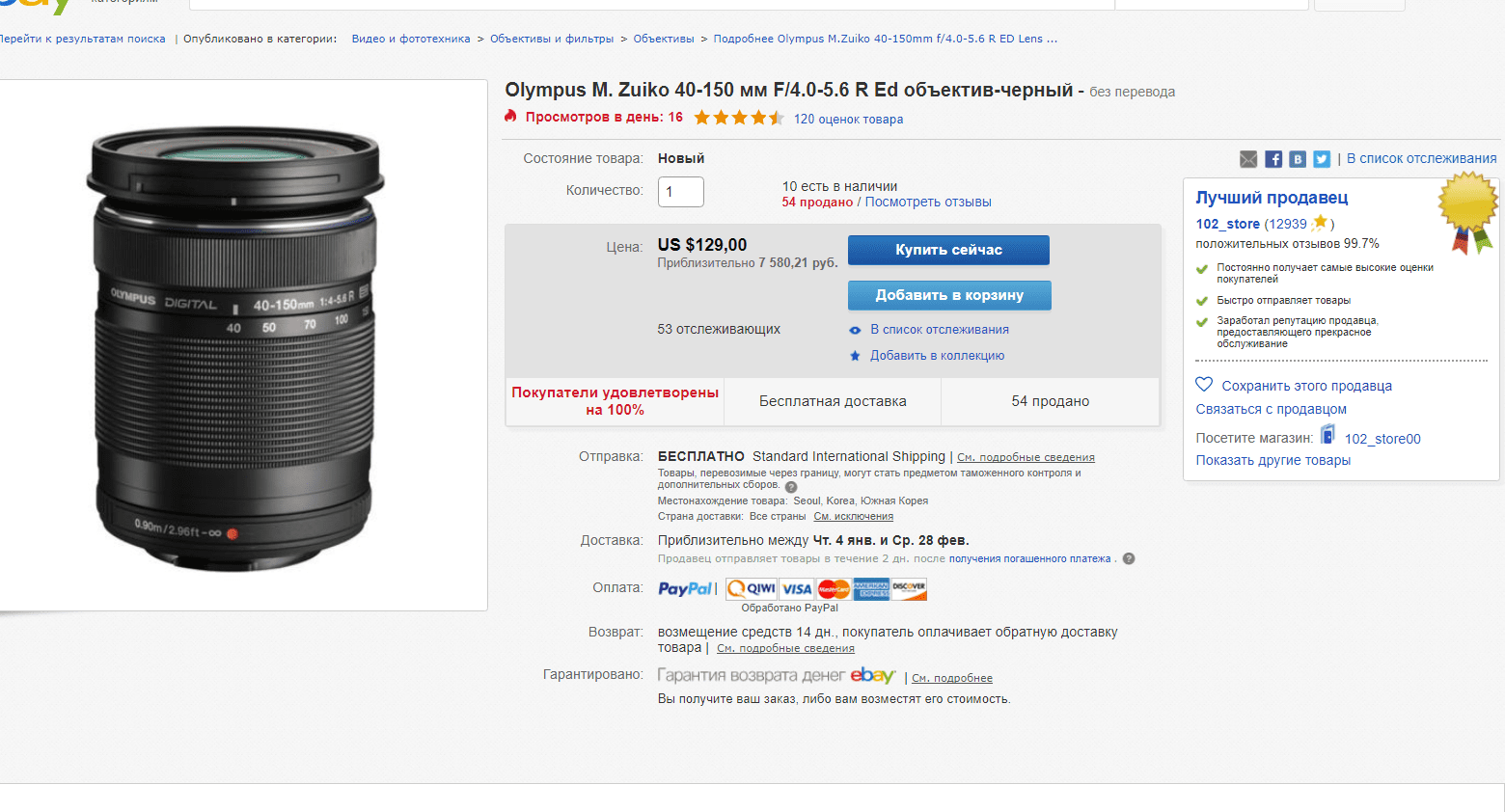
Task: Click the QIWI payment logo
Action: click(752, 589)
